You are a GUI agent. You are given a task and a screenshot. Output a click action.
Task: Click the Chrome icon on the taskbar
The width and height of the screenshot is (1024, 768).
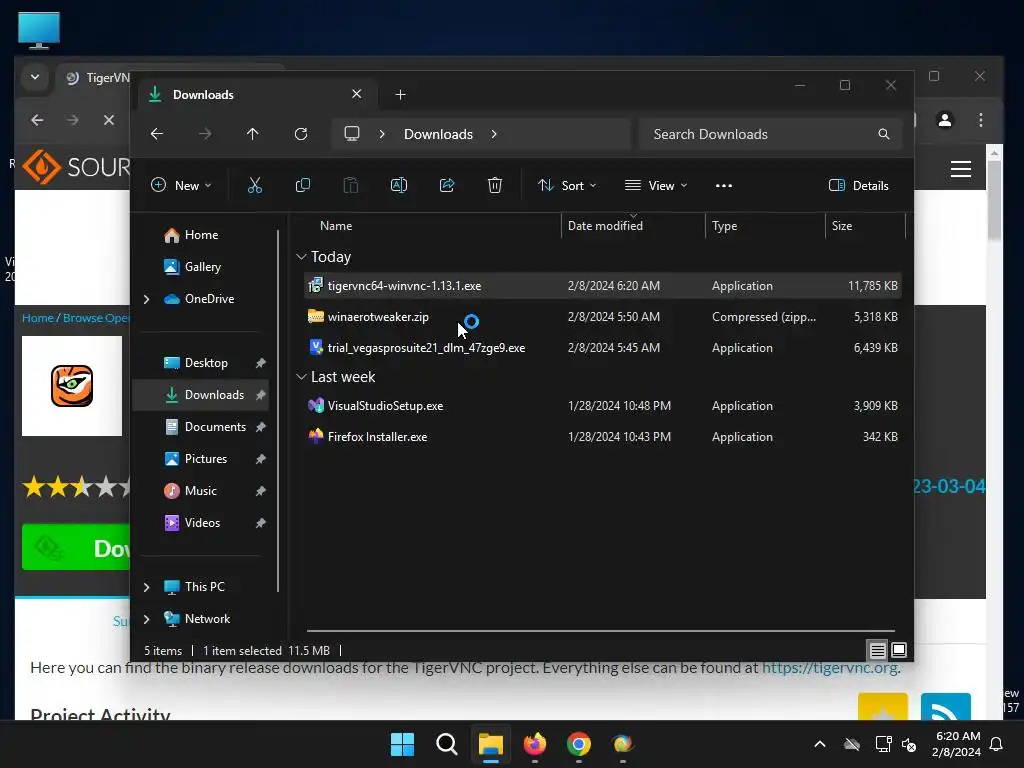tap(579, 744)
